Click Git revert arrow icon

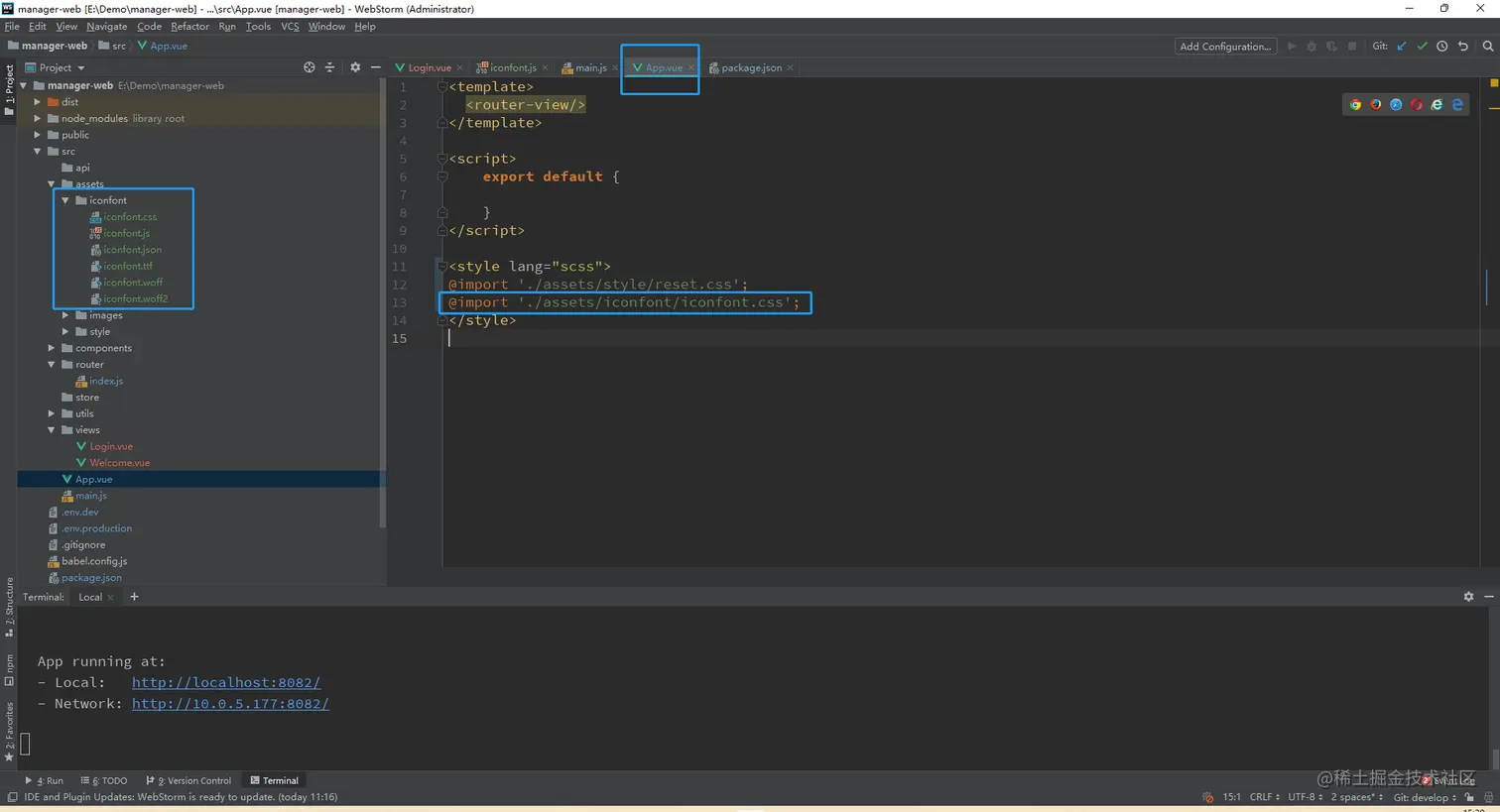[1463, 46]
